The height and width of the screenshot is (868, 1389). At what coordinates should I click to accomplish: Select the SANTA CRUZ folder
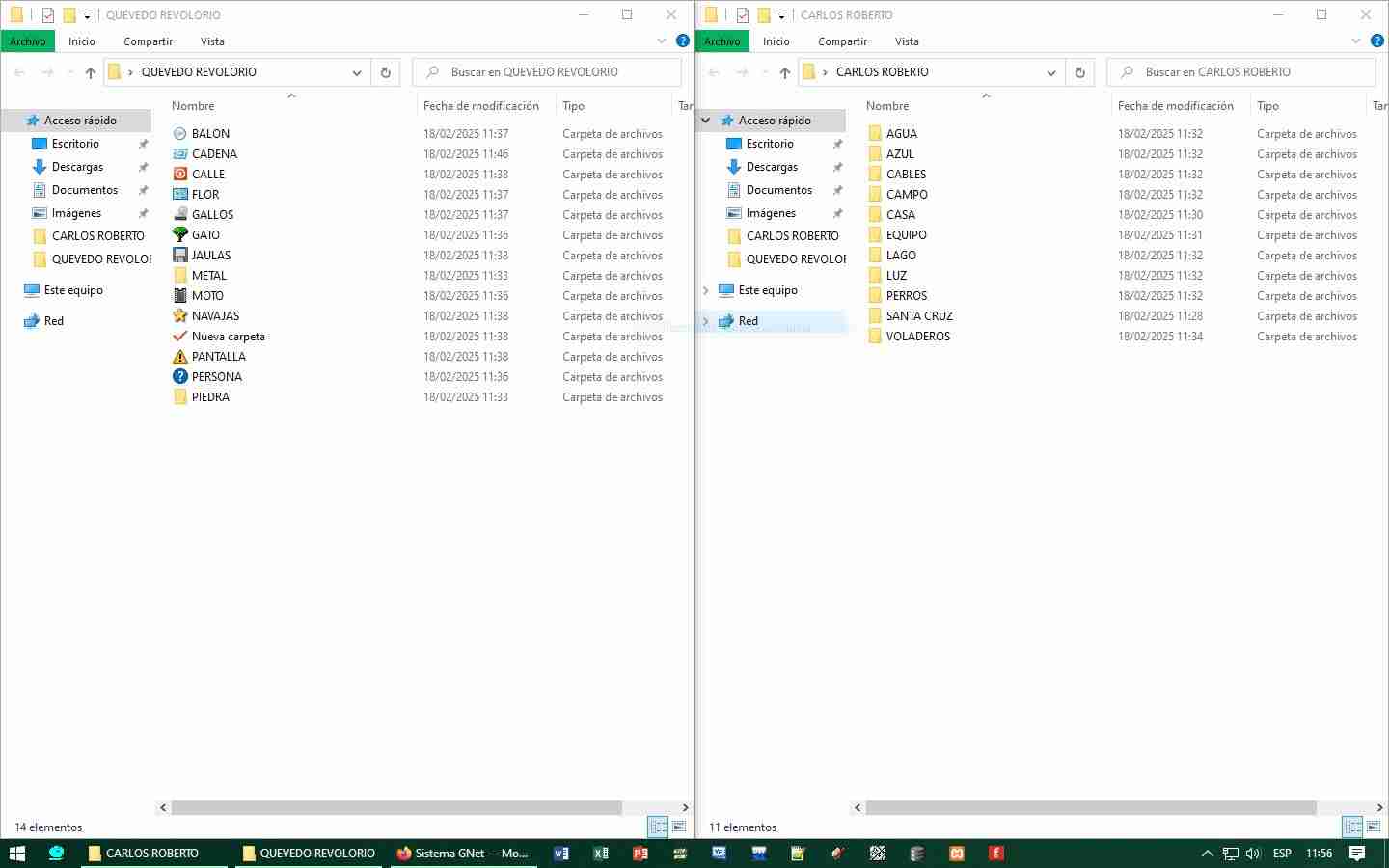tap(919, 316)
